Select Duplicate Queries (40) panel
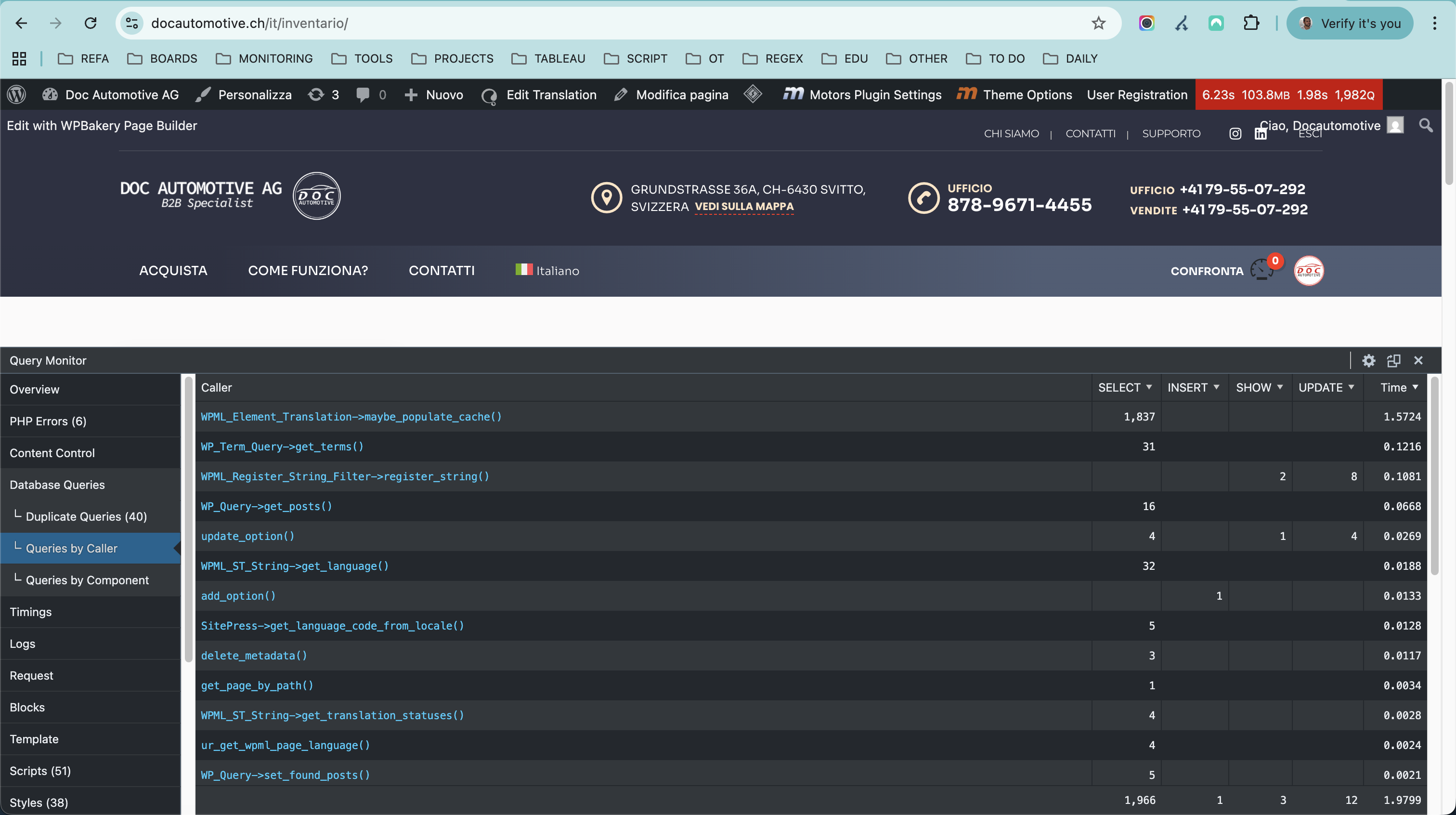This screenshot has height=815, width=1456. coord(91,516)
